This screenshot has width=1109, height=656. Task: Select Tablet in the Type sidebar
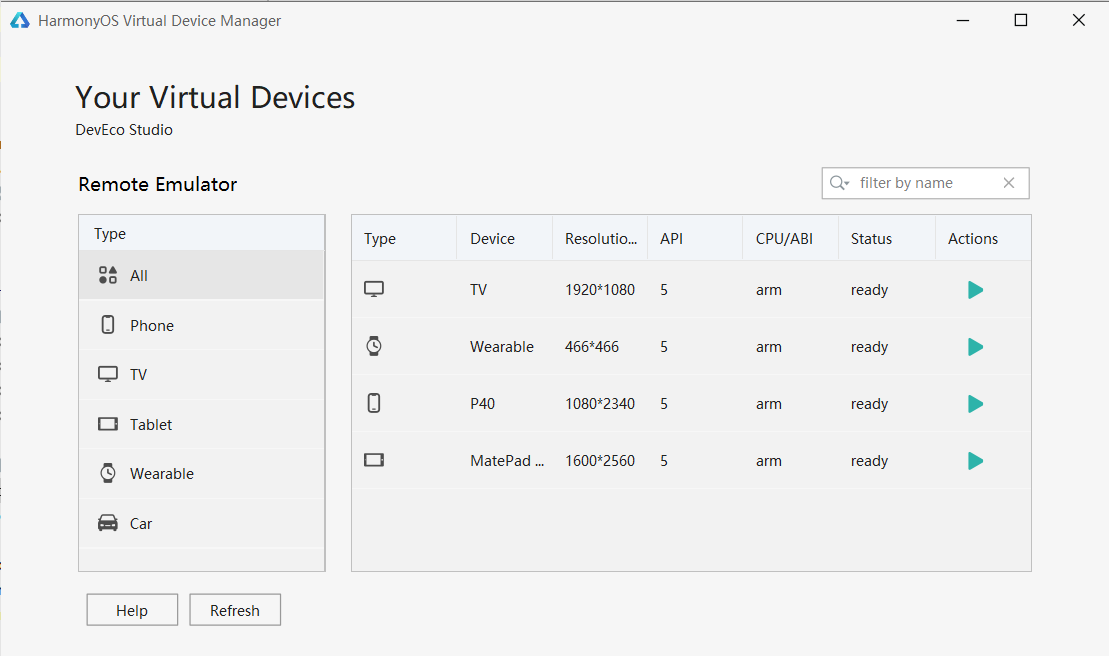point(202,424)
